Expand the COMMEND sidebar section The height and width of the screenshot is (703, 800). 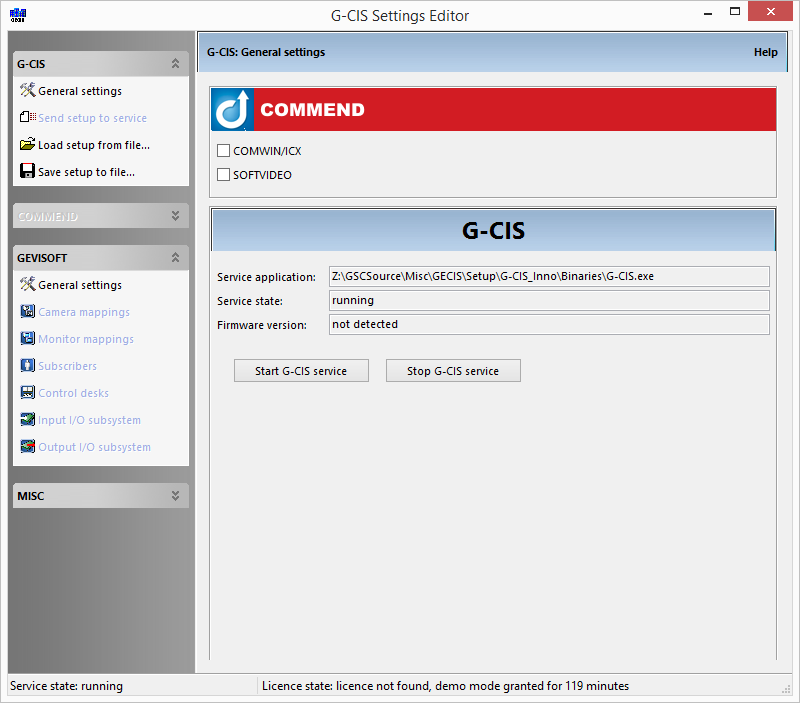[x=175, y=216]
